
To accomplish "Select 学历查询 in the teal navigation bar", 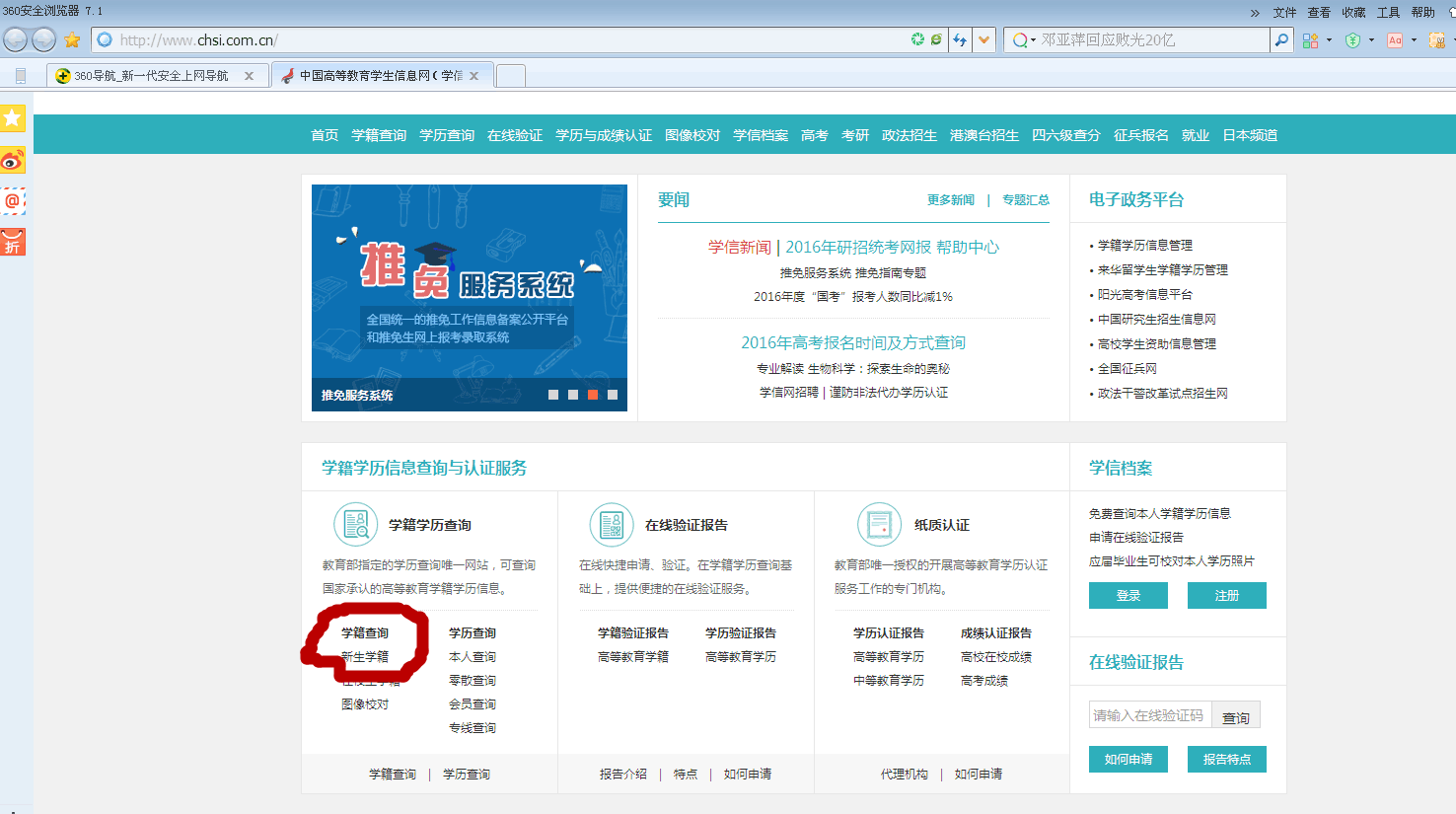I will pos(447,135).
